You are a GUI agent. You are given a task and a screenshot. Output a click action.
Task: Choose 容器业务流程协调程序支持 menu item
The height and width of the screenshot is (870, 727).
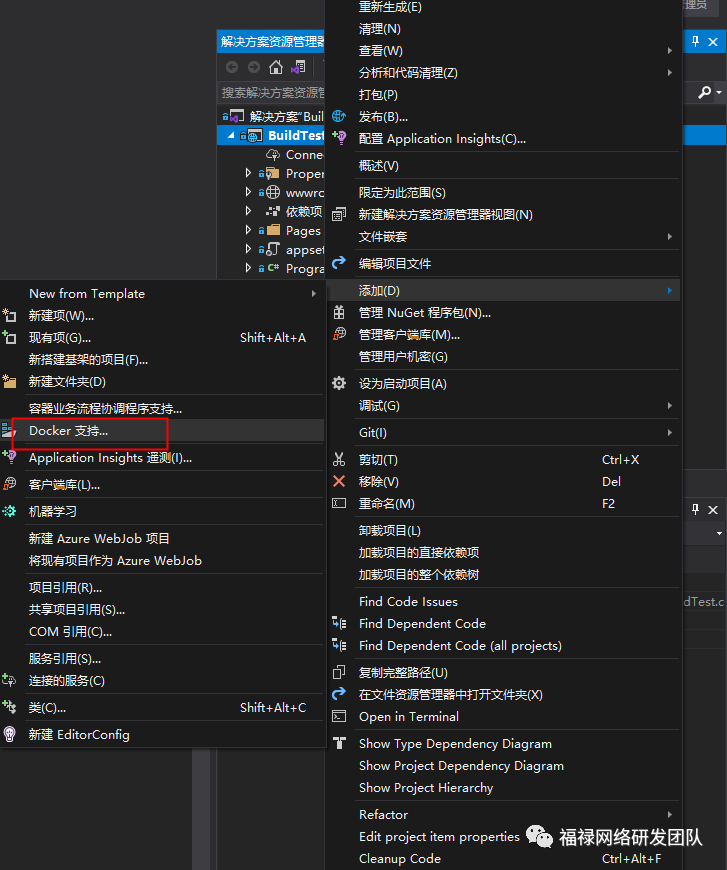(162, 409)
